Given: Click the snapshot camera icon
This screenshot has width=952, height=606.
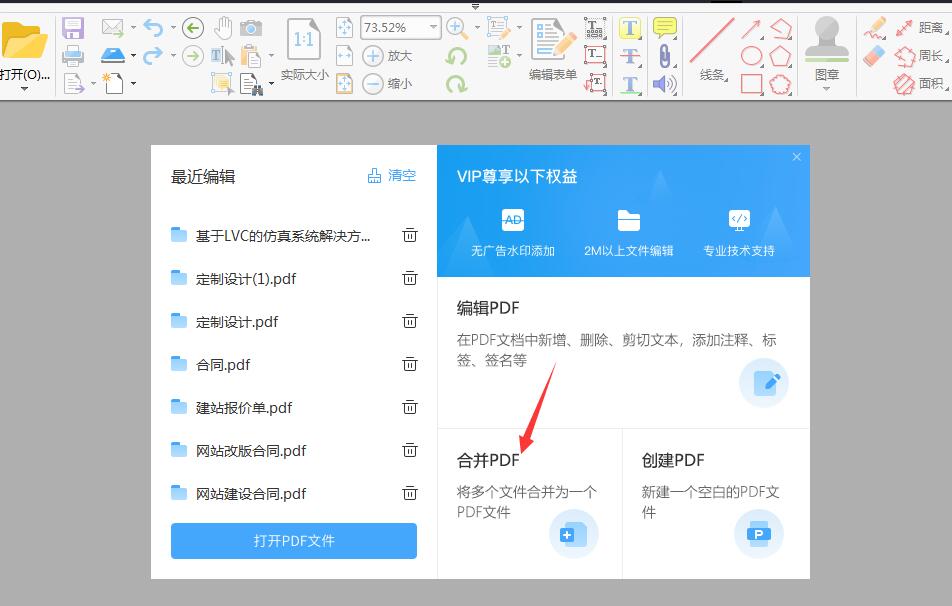Looking at the screenshot, I should click(x=251, y=28).
